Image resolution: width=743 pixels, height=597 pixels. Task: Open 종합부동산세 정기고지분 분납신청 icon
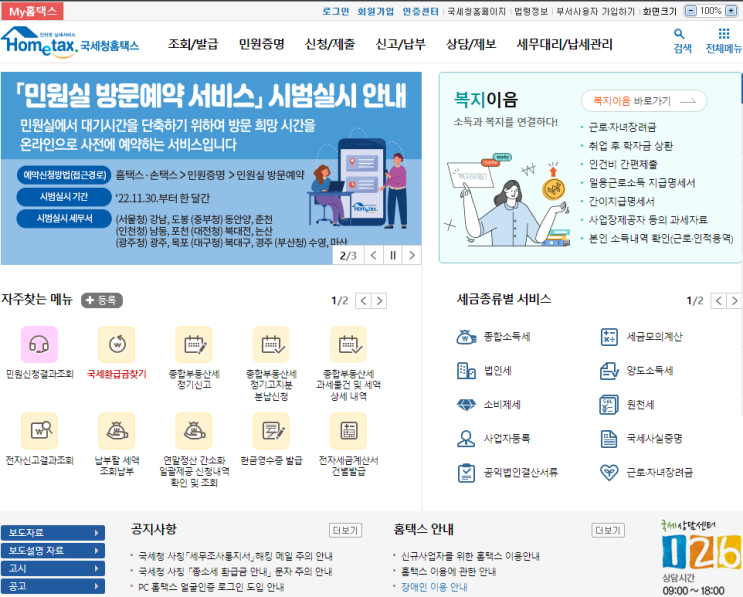point(271,344)
